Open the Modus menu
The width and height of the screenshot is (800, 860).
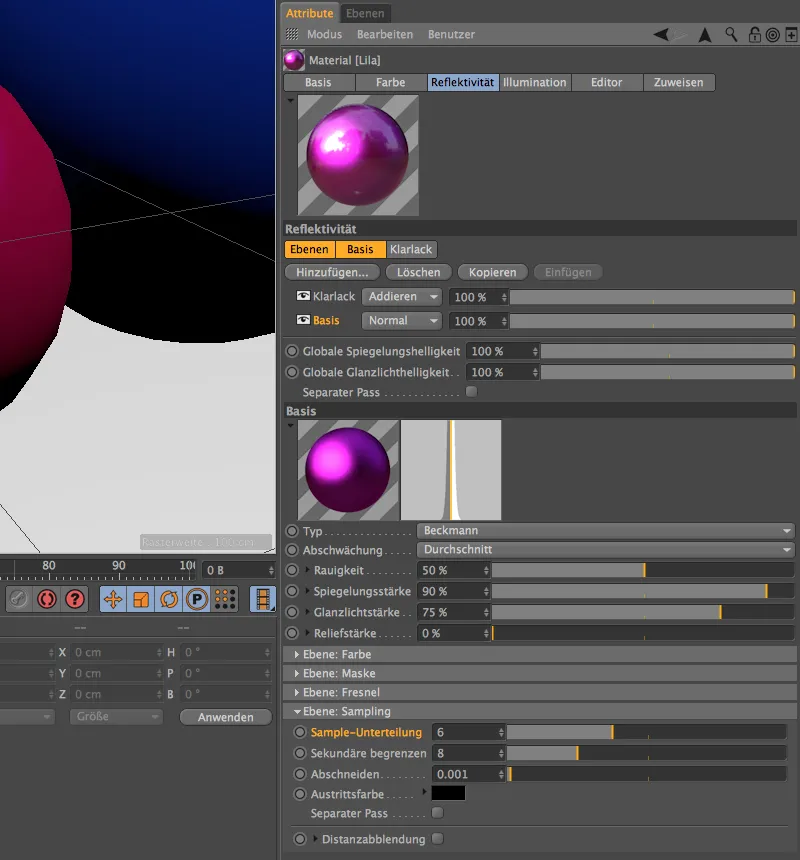324,35
